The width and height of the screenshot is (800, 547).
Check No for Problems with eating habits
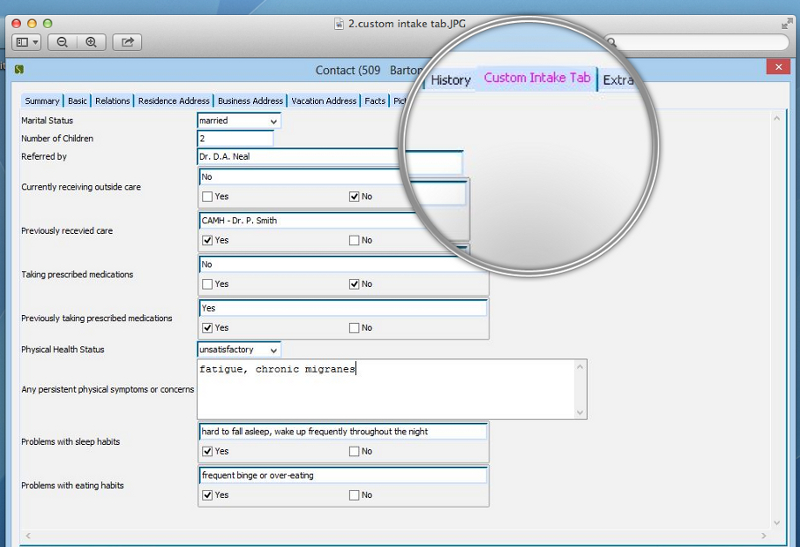click(x=354, y=495)
